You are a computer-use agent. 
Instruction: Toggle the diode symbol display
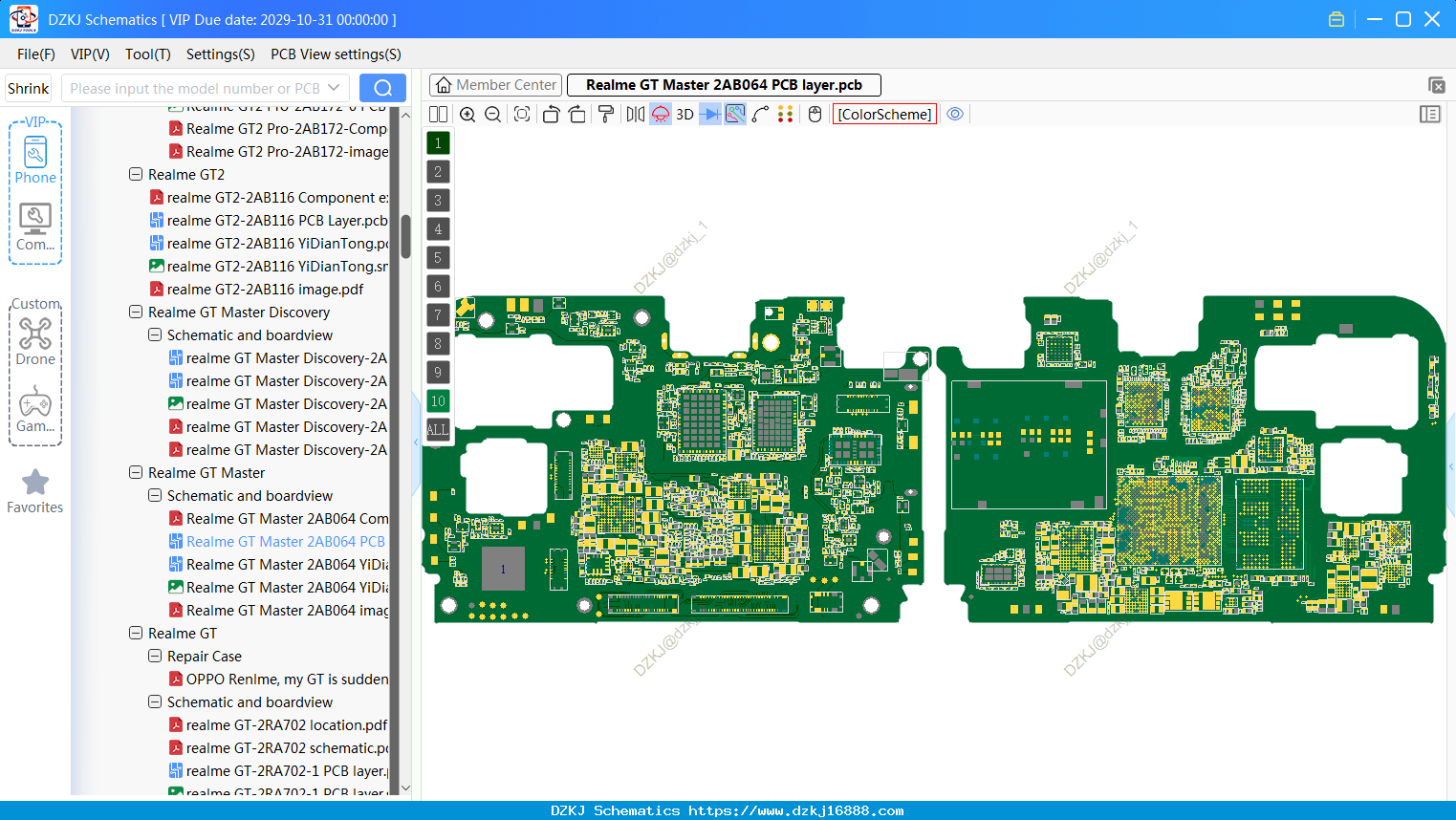click(x=710, y=114)
